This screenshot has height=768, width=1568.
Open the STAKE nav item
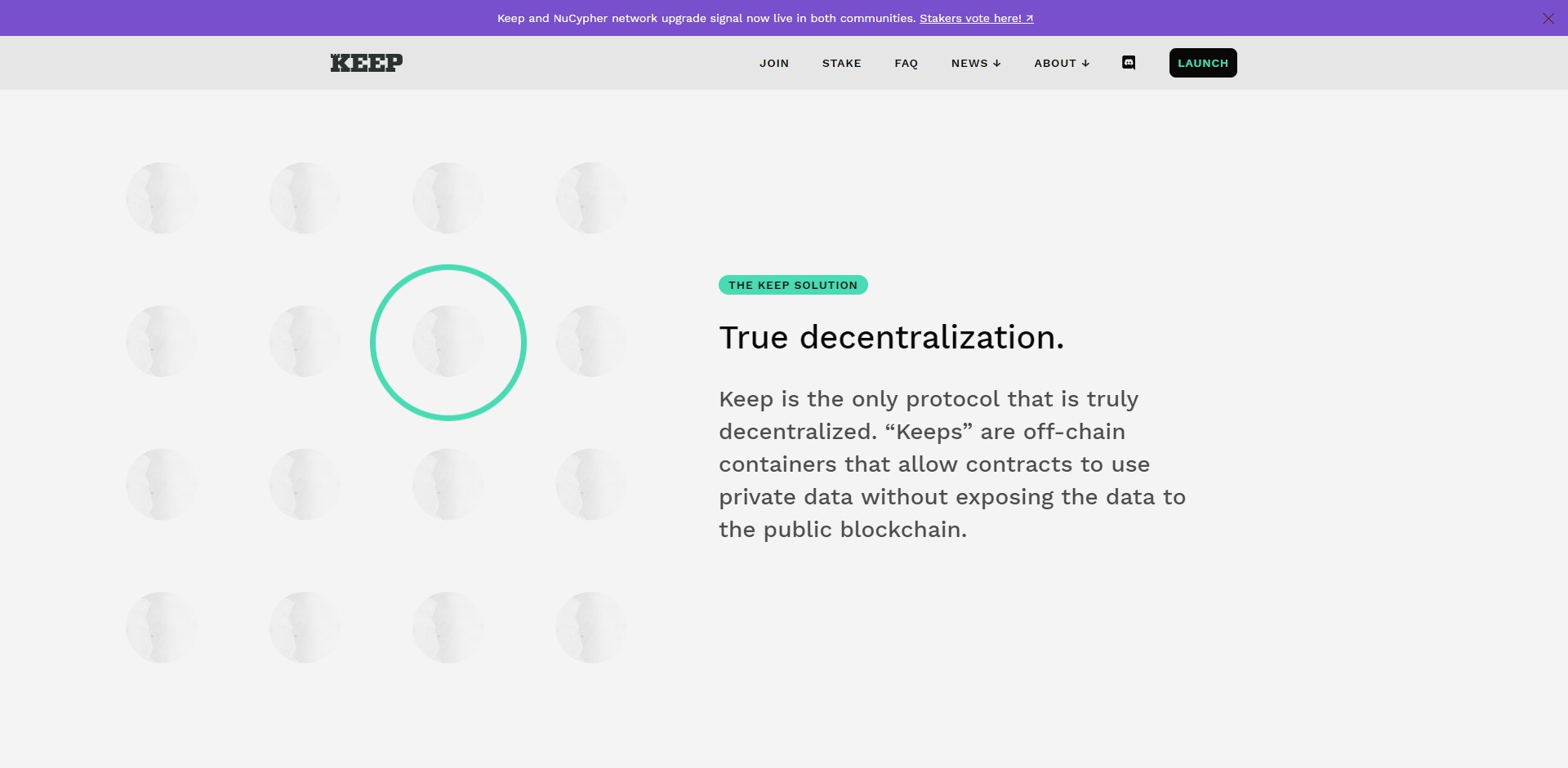coord(841,63)
